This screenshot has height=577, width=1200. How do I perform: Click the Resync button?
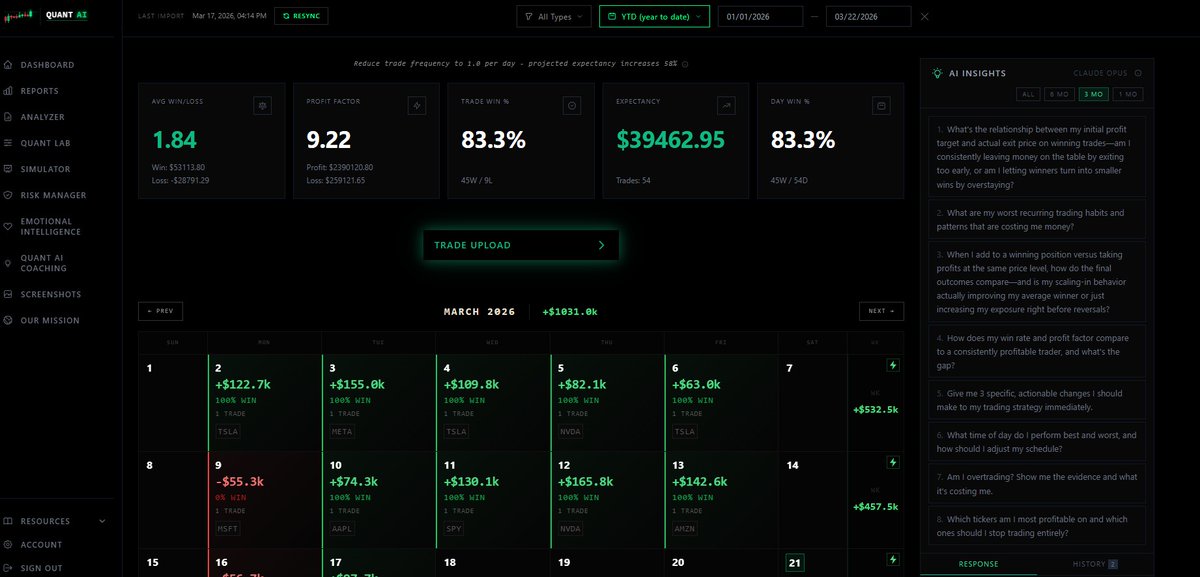click(301, 16)
